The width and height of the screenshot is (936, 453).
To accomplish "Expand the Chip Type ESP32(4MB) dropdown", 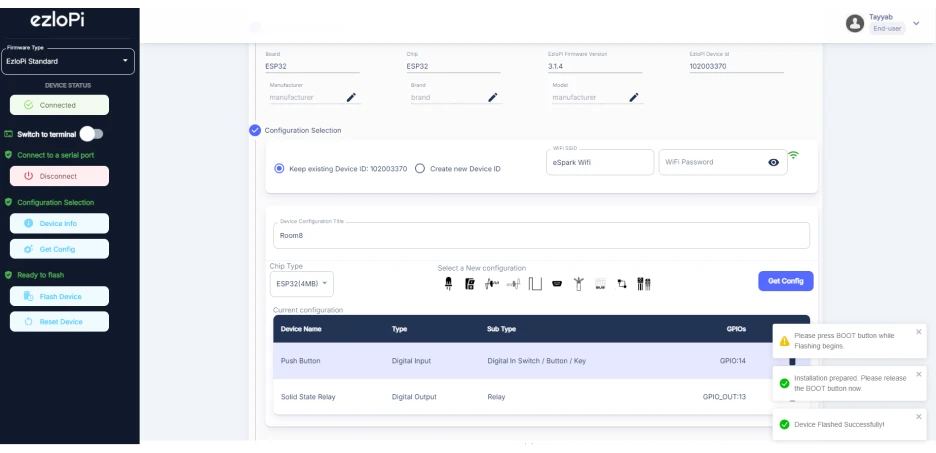I will 301,283.
